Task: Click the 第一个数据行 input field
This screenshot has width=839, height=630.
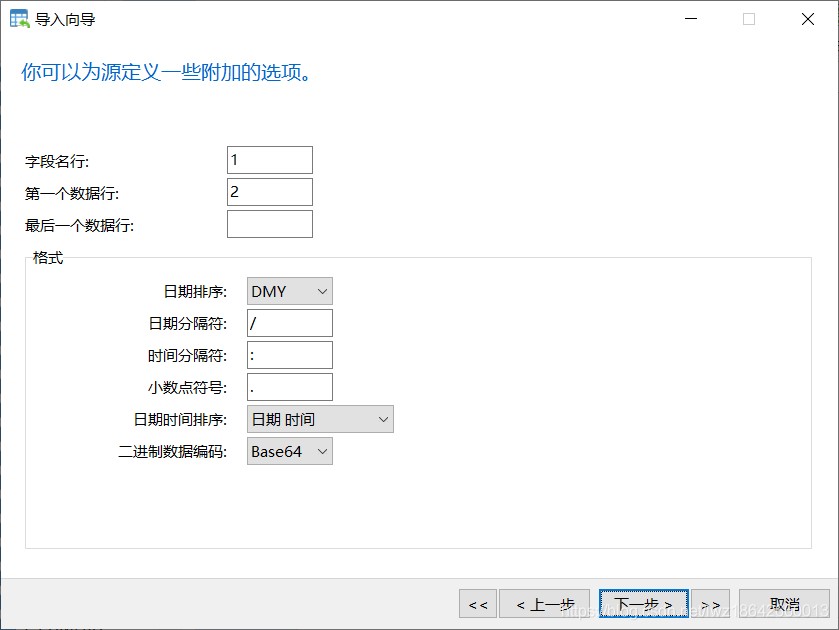Action: (x=270, y=192)
